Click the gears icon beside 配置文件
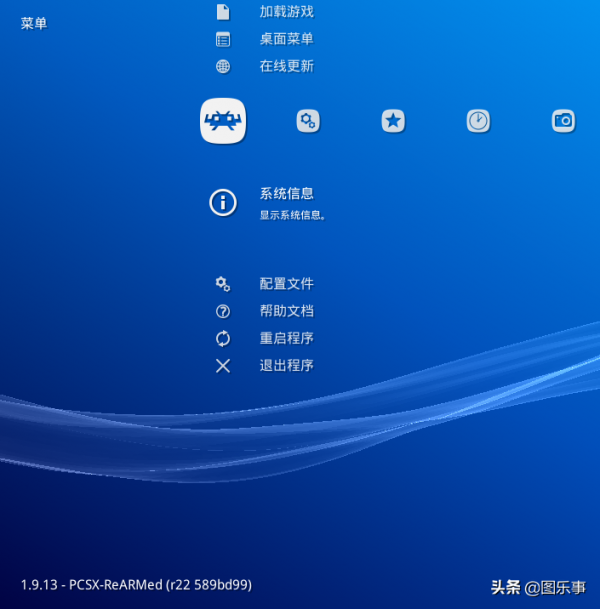Viewport: 600px width, 609px height. 223,284
